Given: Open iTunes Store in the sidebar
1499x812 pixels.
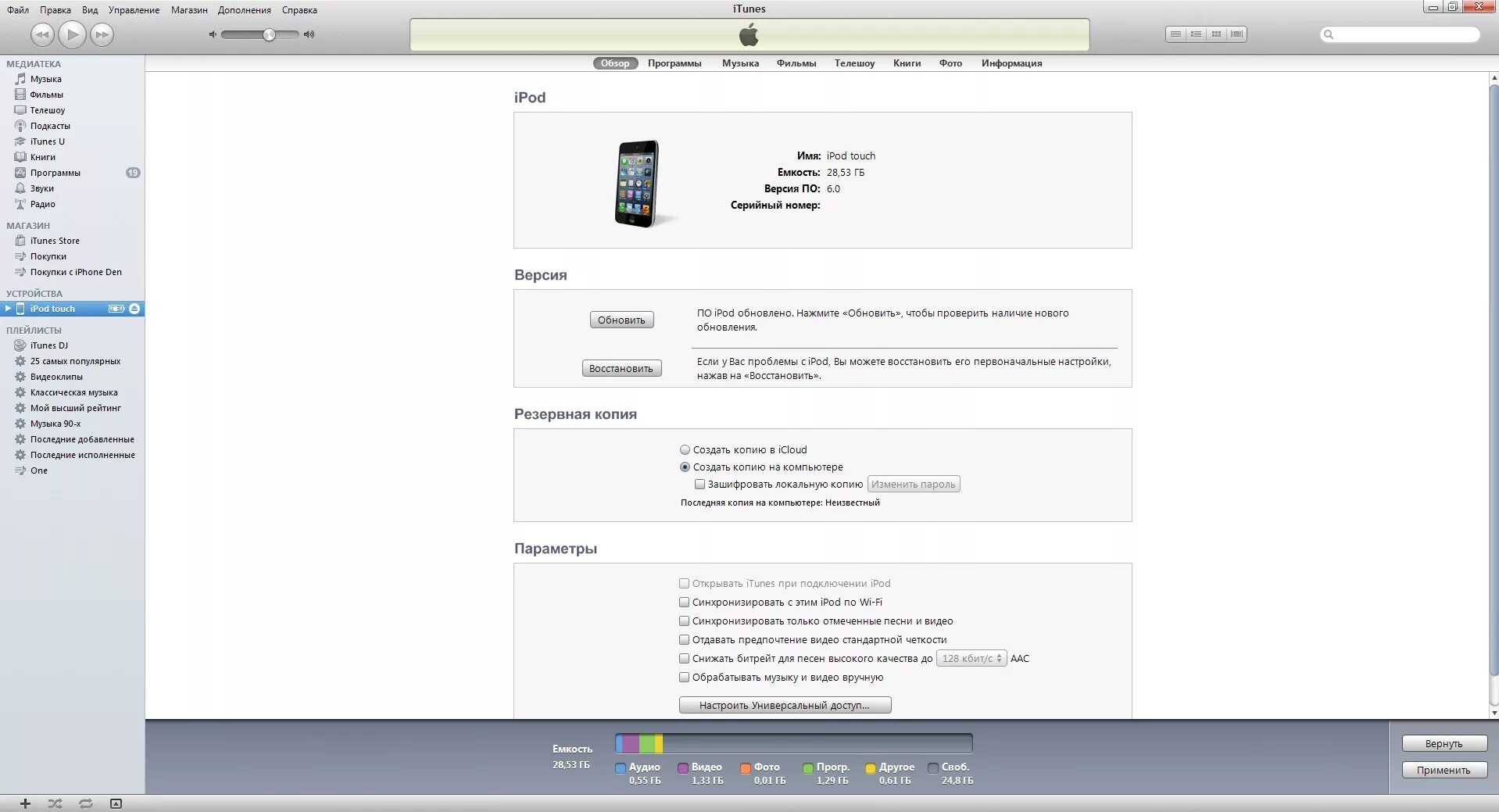Looking at the screenshot, I should [x=72, y=241].
